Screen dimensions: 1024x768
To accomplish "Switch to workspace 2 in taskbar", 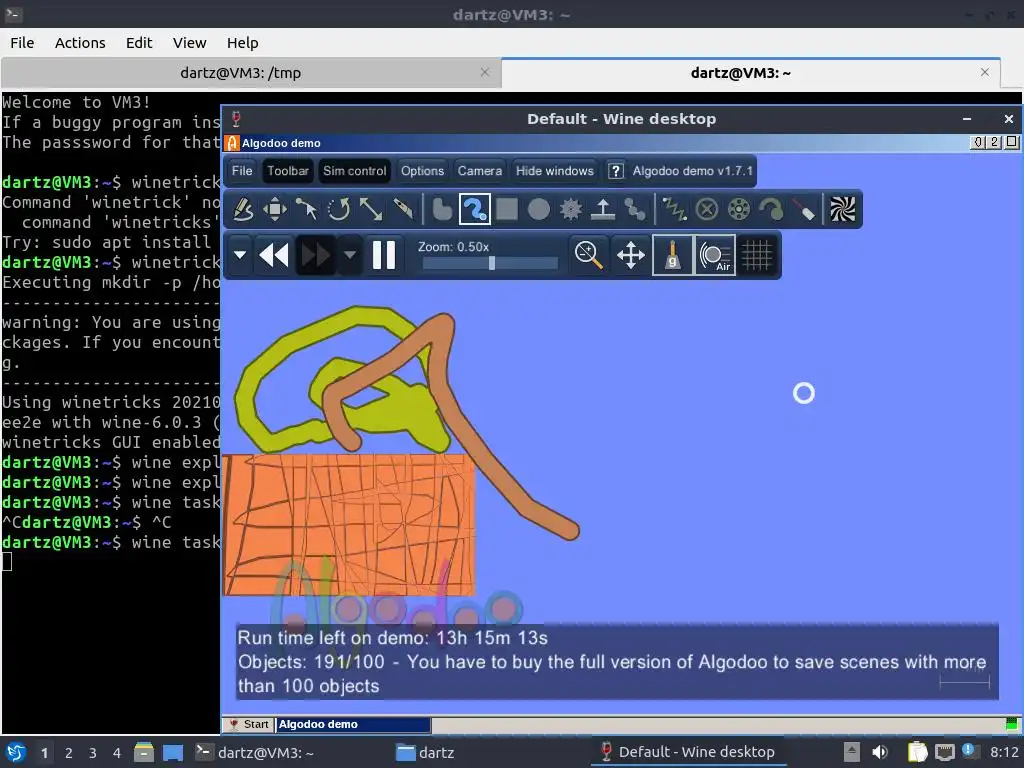I will pos(69,753).
